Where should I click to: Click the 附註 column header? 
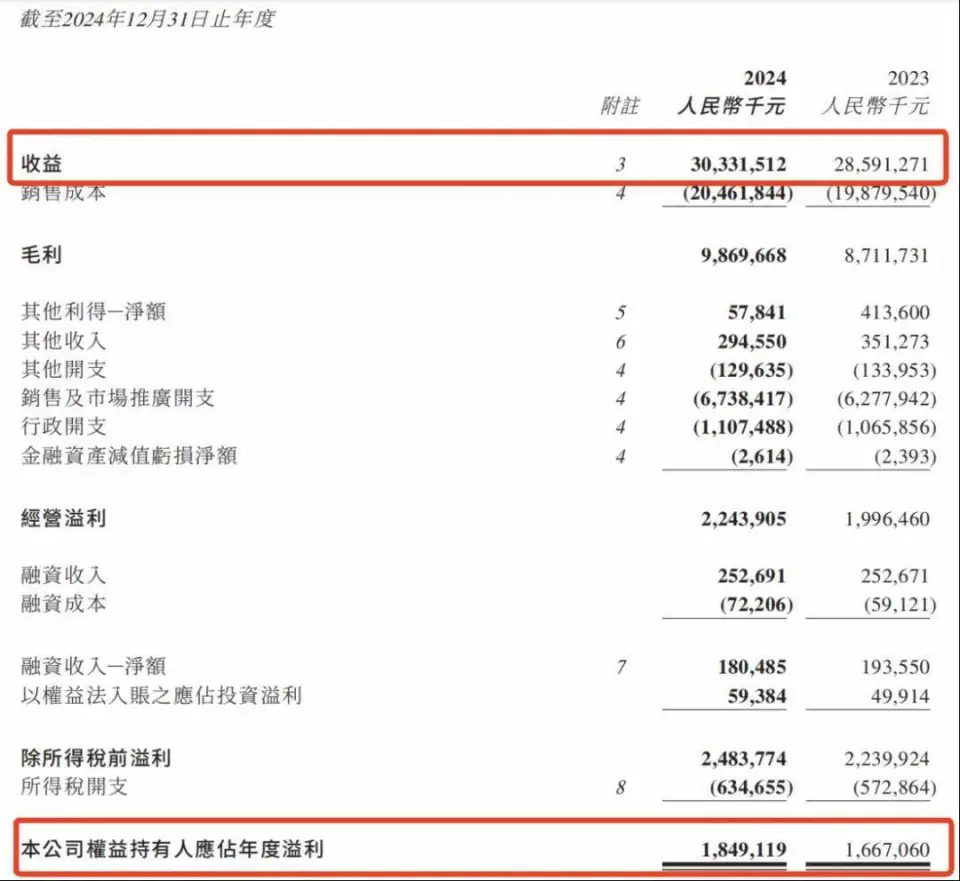[x=619, y=105]
